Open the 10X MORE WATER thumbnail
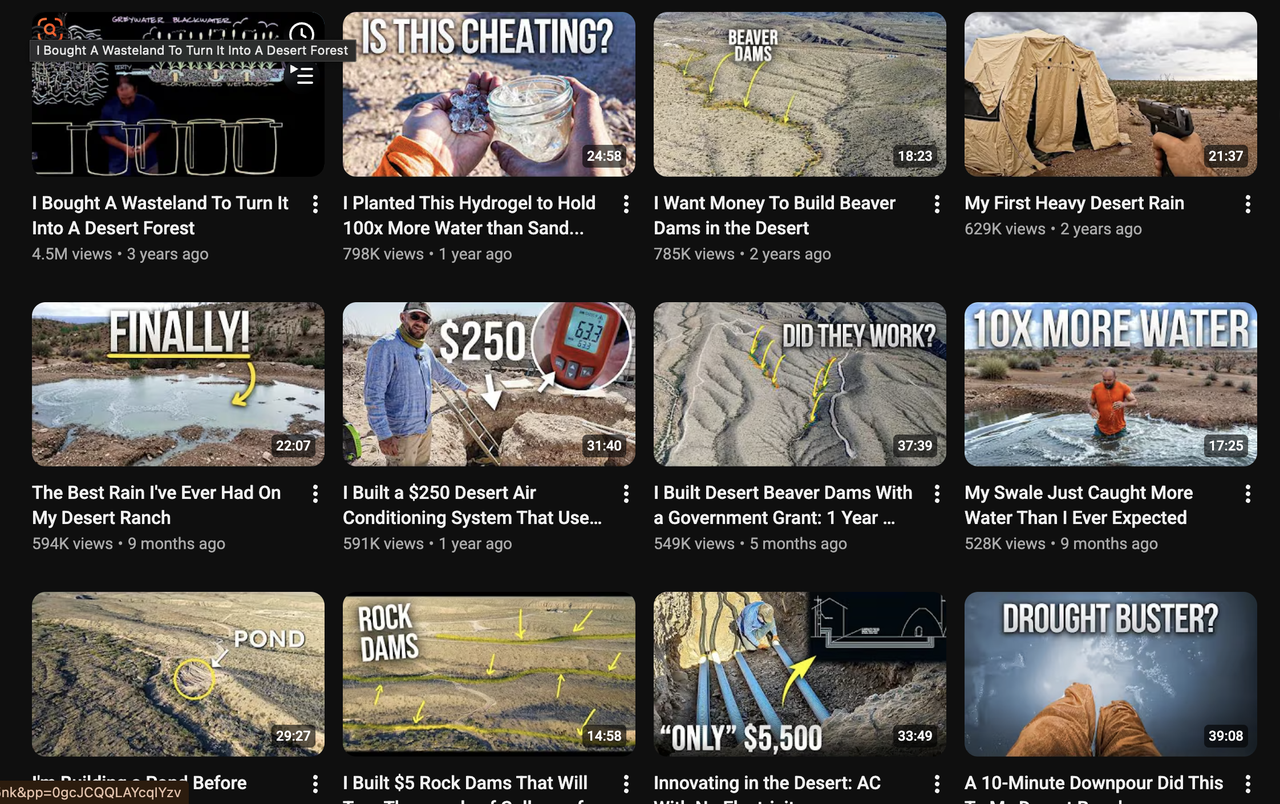This screenshot has height=804, width=1280. (1111, 384)
